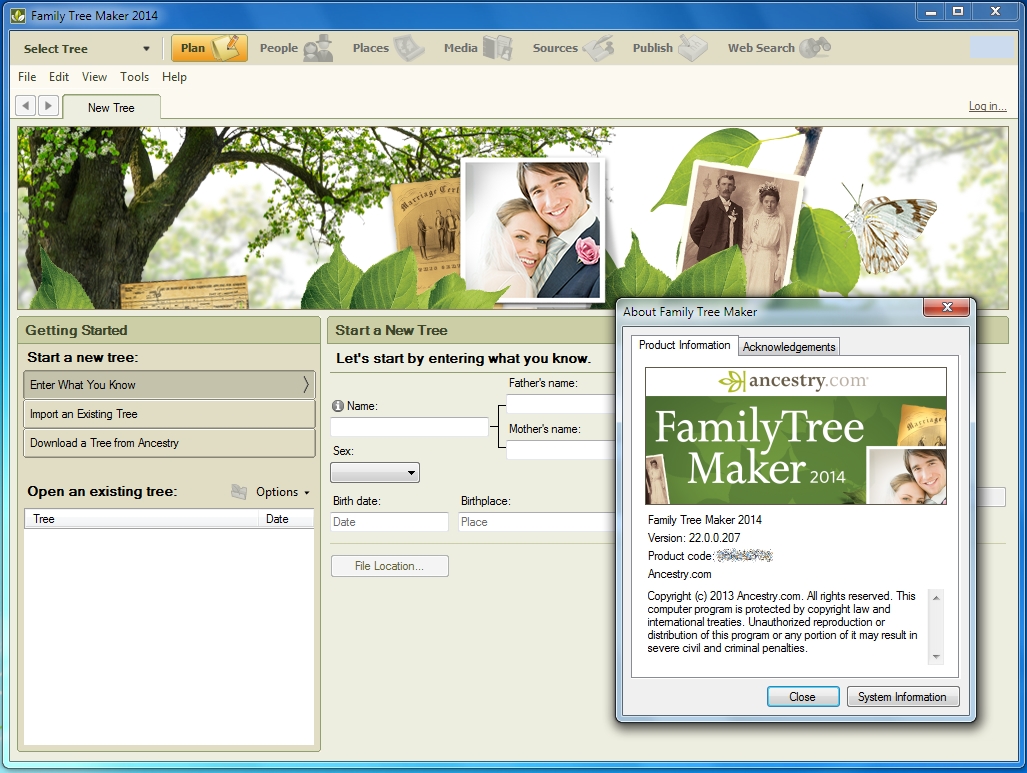Open the Tools menu

134,77
